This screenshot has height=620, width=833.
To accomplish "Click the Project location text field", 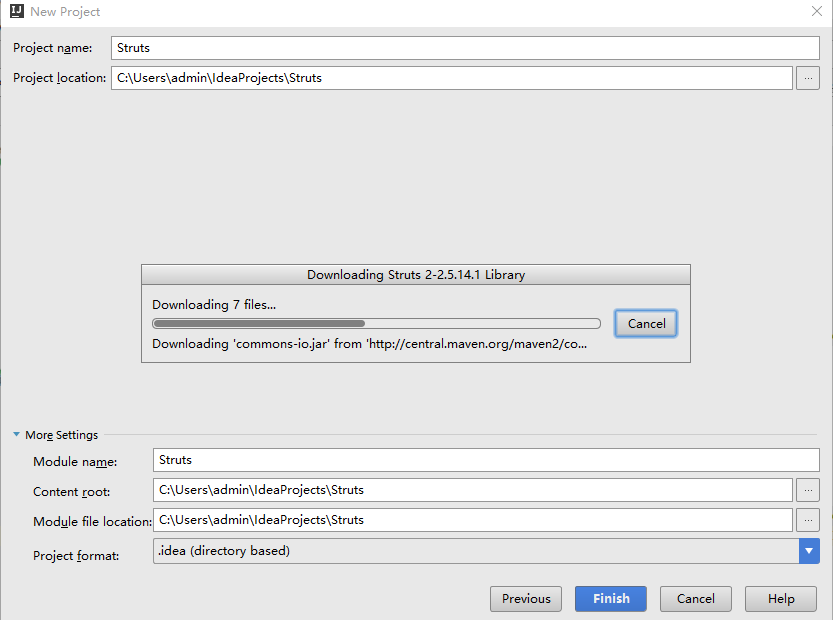I will pyautogui.click(x=452, y=78).
